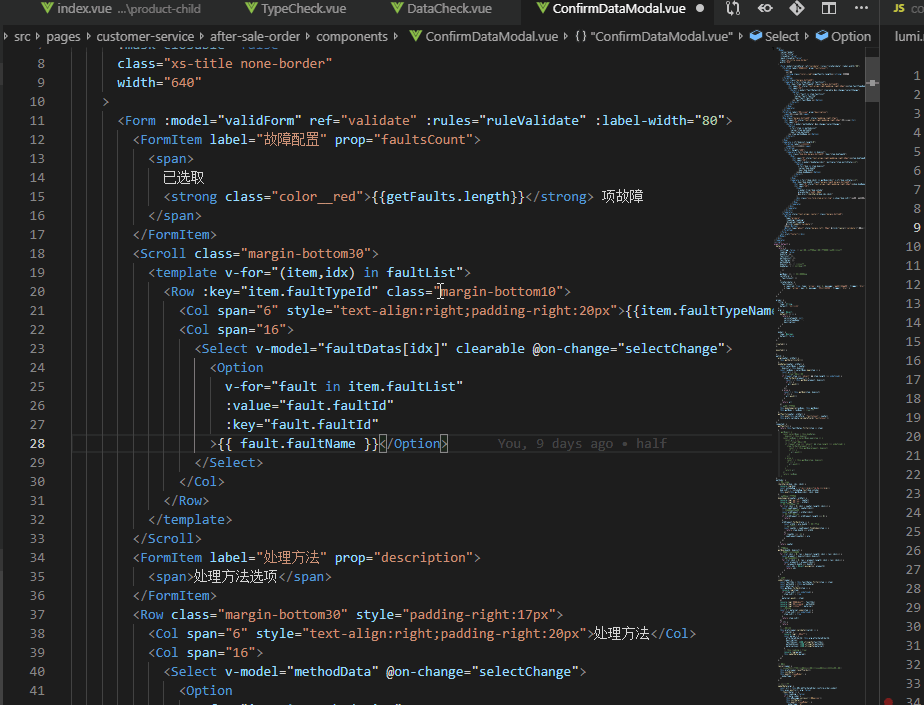Image resolution: width=924 pixels, height=705 pixels.
Task: Click the clearable attribute on line 23
Action: (x=490, y=348)
